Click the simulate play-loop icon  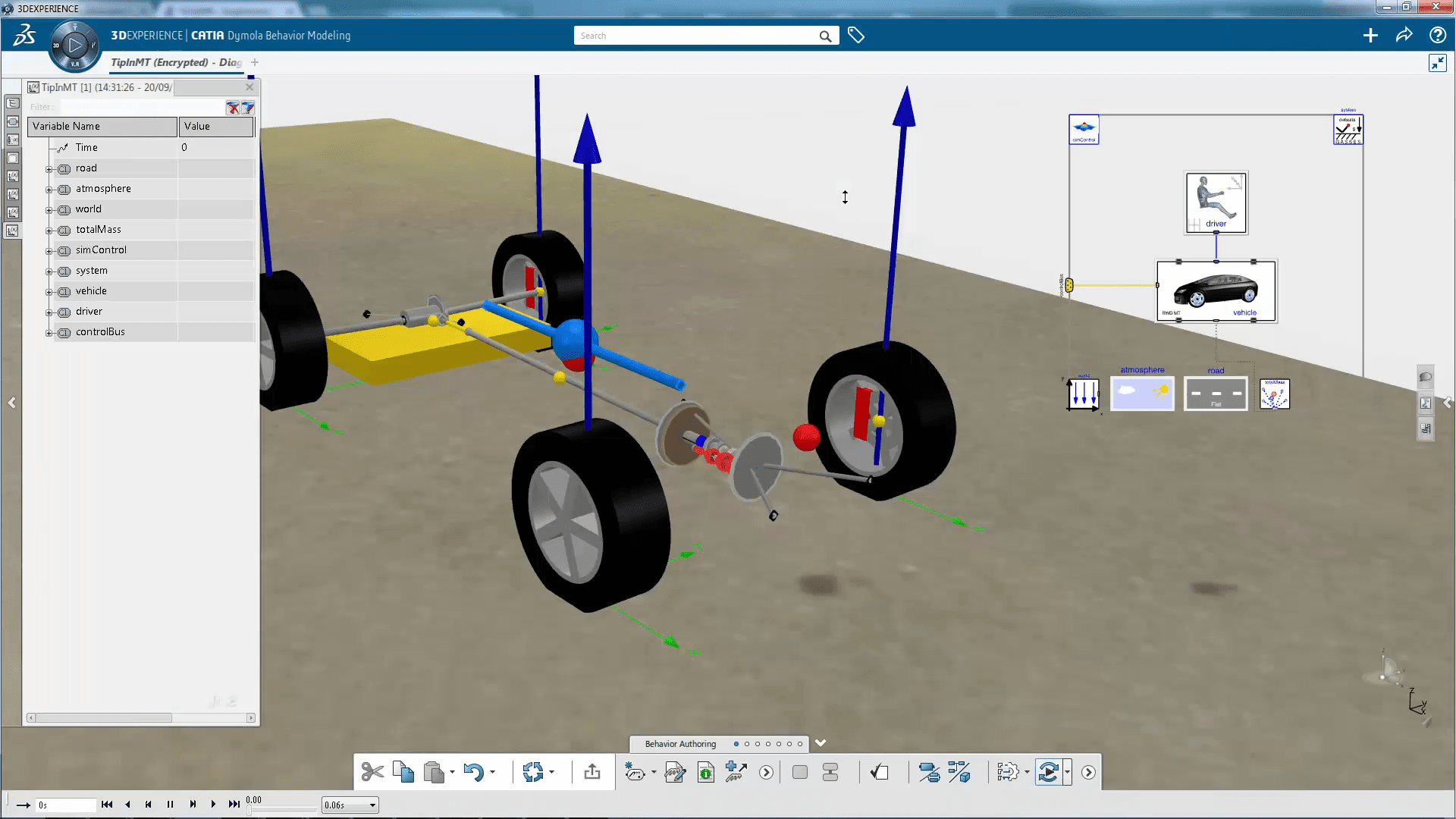[1048, 772]
